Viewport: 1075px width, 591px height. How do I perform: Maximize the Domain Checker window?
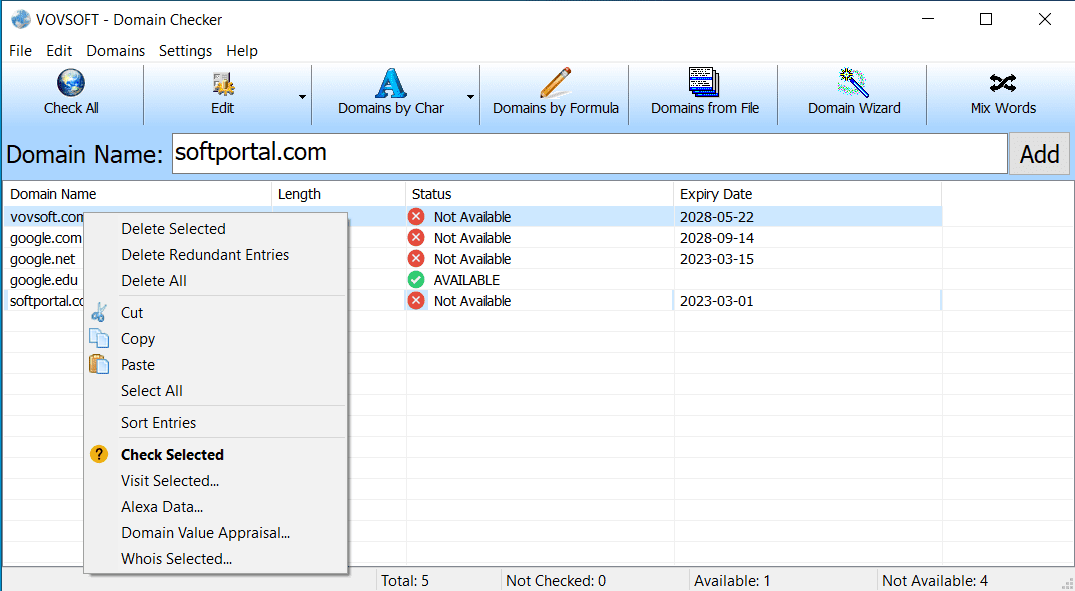coord(986,19)
